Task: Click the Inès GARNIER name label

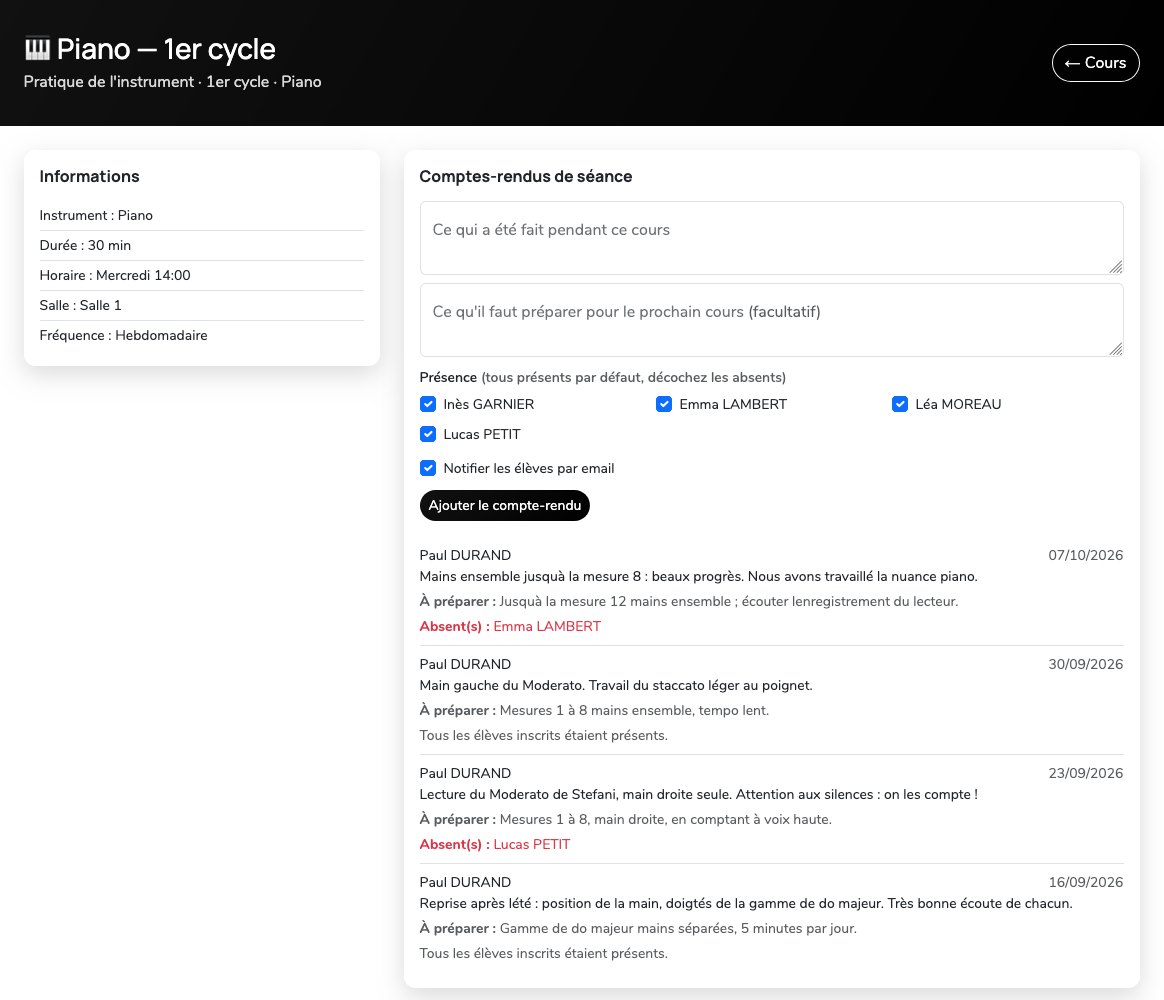Action: 488,405
